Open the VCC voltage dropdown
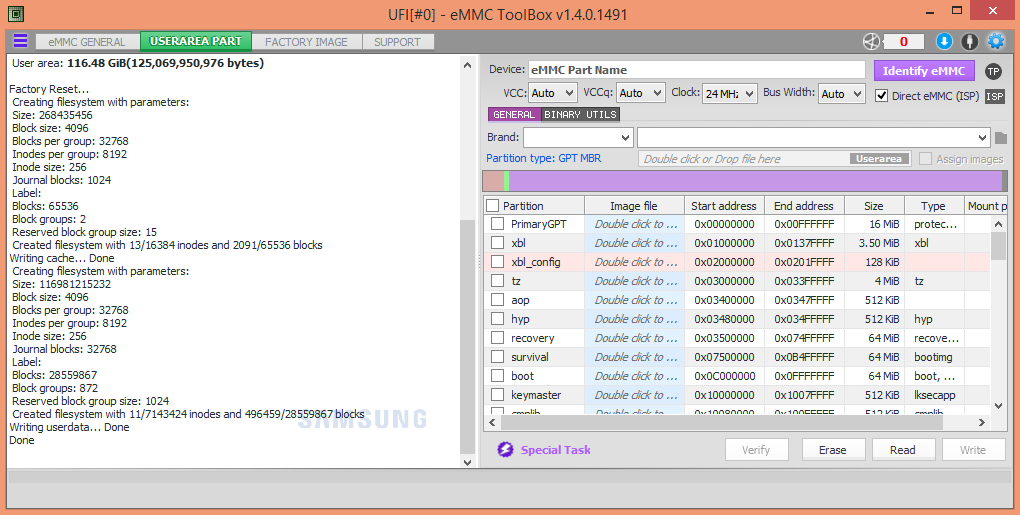 coord(552,93)
